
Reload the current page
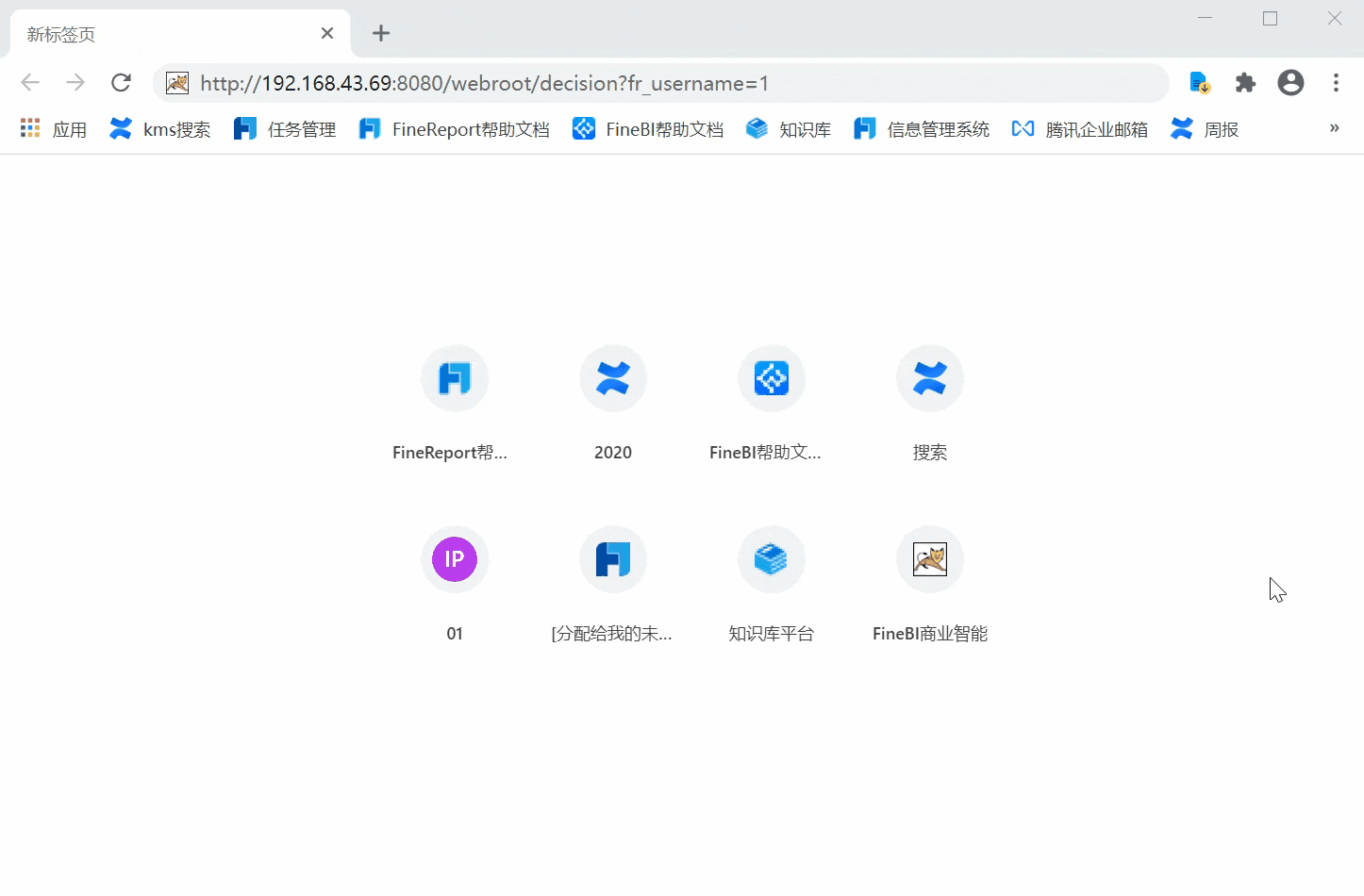pyautogui.click(x=121, y=83)
